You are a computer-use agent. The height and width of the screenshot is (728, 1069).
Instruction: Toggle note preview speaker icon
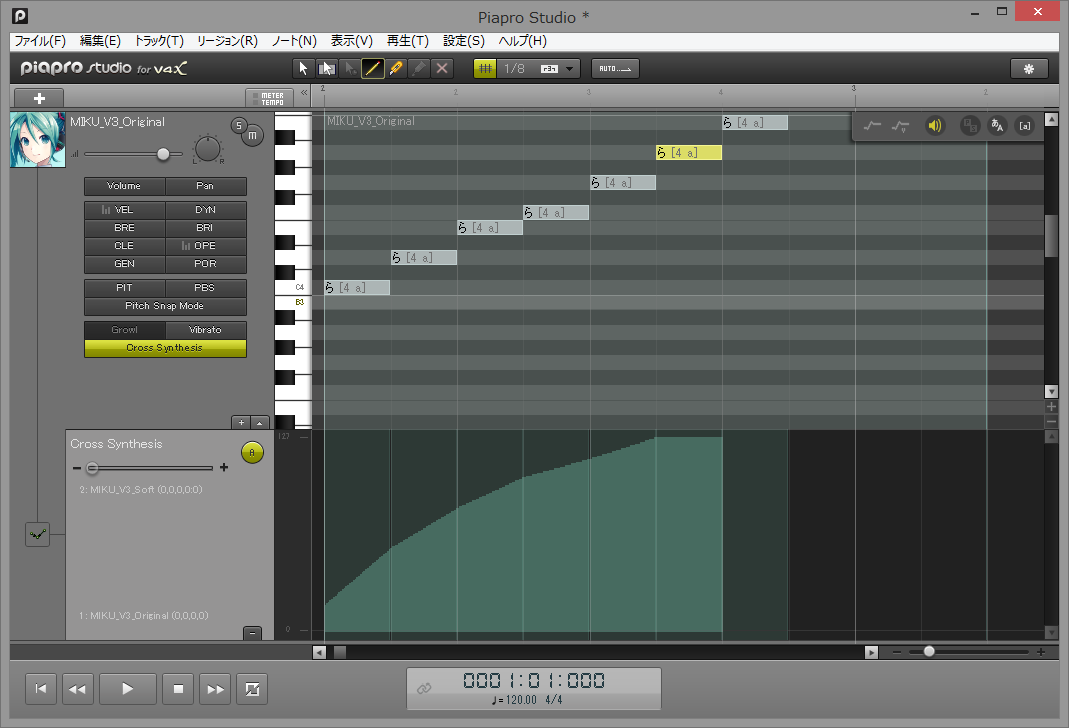935,125
